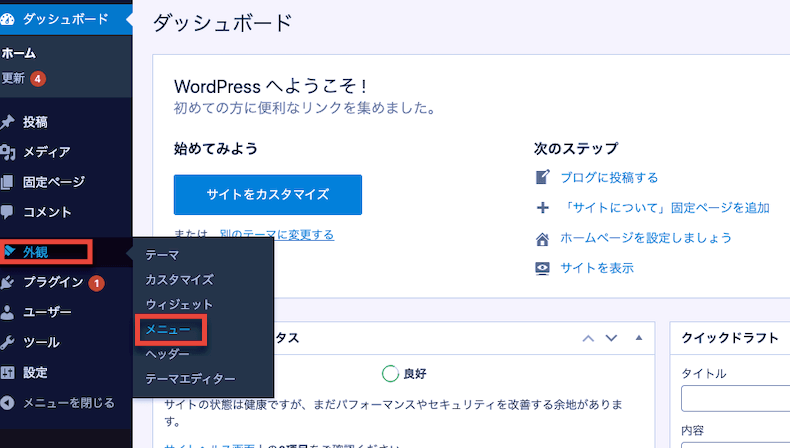Click the sliders icon beside 設定

pos(7,373)
